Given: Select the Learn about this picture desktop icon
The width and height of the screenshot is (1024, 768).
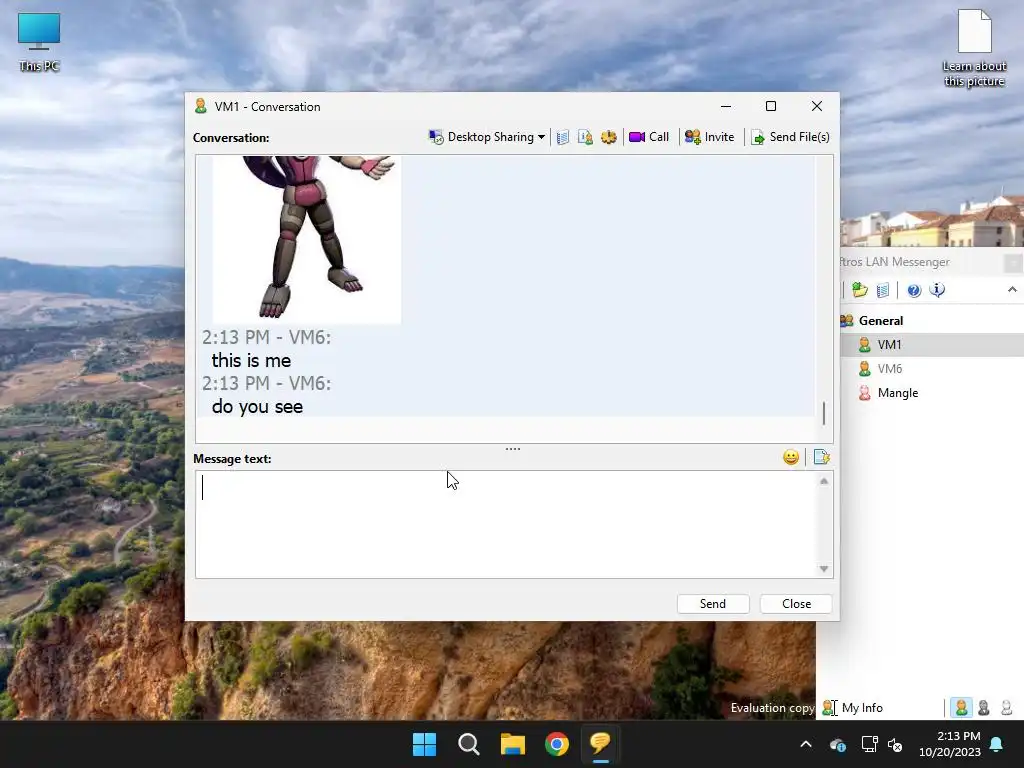Looking at the screenshot, I should click(974, 48).
